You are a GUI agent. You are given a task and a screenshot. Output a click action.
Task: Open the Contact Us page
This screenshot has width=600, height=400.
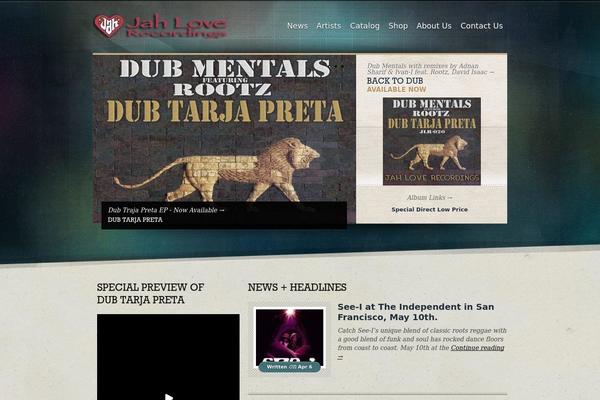tap(481, 26)
